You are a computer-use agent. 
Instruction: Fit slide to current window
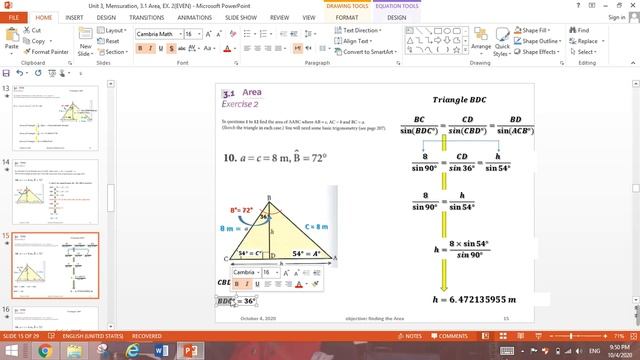click(x=633, y=336)
